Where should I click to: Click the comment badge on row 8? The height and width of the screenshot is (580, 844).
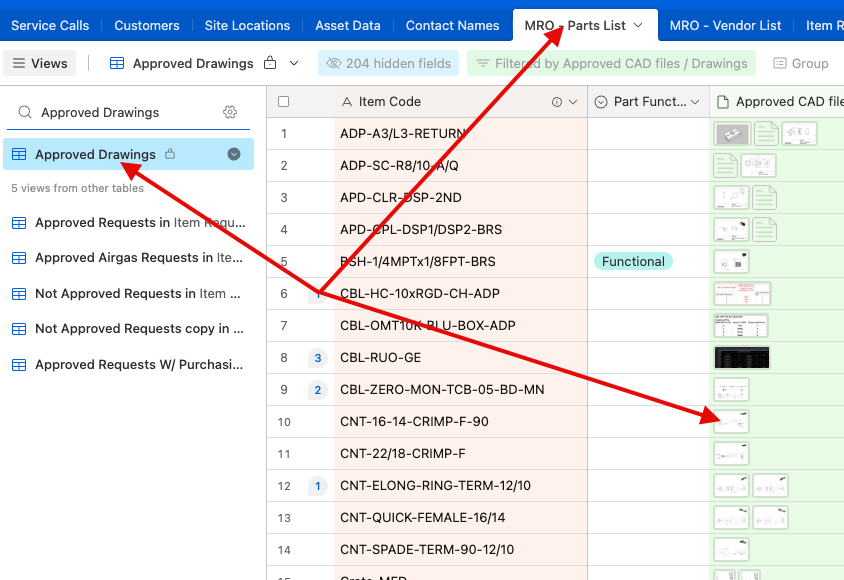click(x=318, y=358)
